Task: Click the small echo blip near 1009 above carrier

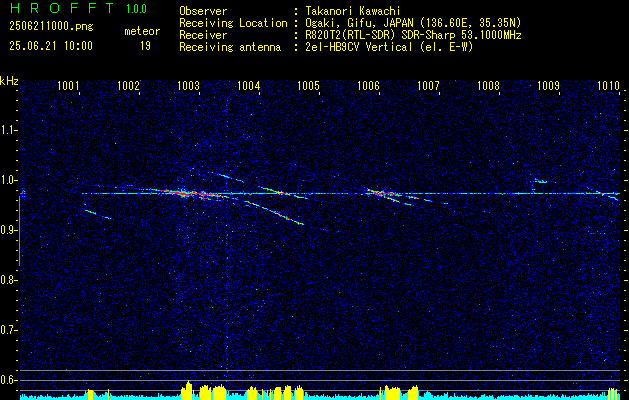Action: (x=540, y=181)
